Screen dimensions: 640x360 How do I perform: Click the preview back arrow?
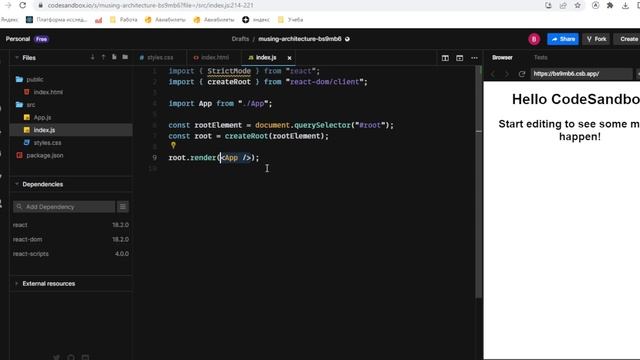(x=493, y=74)
